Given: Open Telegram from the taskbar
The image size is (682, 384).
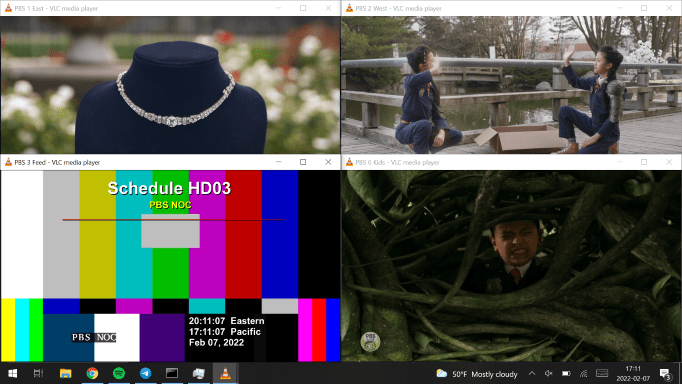Looking at the screenshot, I should coord(145,373).
